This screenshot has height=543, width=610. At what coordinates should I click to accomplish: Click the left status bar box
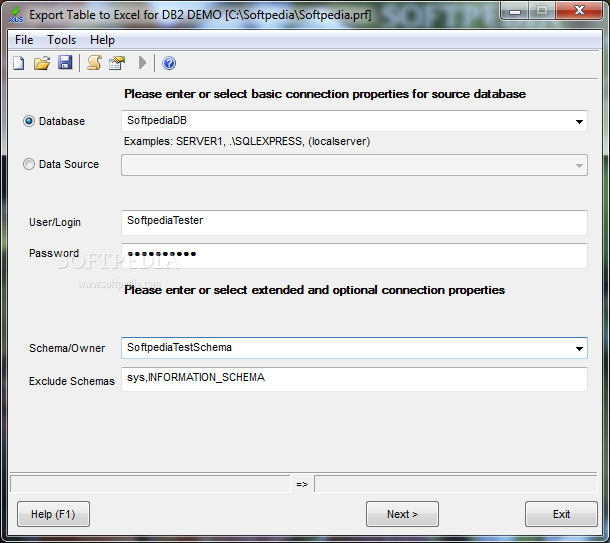[x=150, y=484]
